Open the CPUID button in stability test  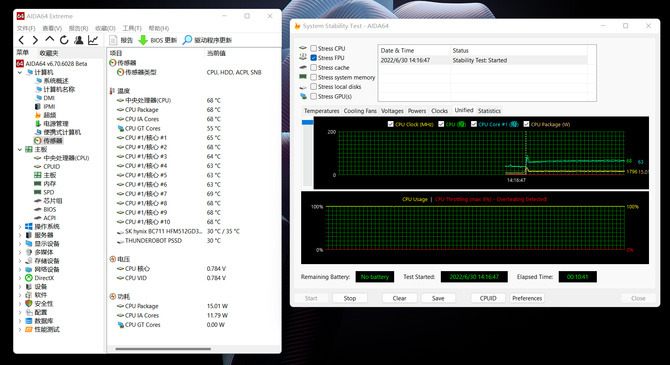488,298
